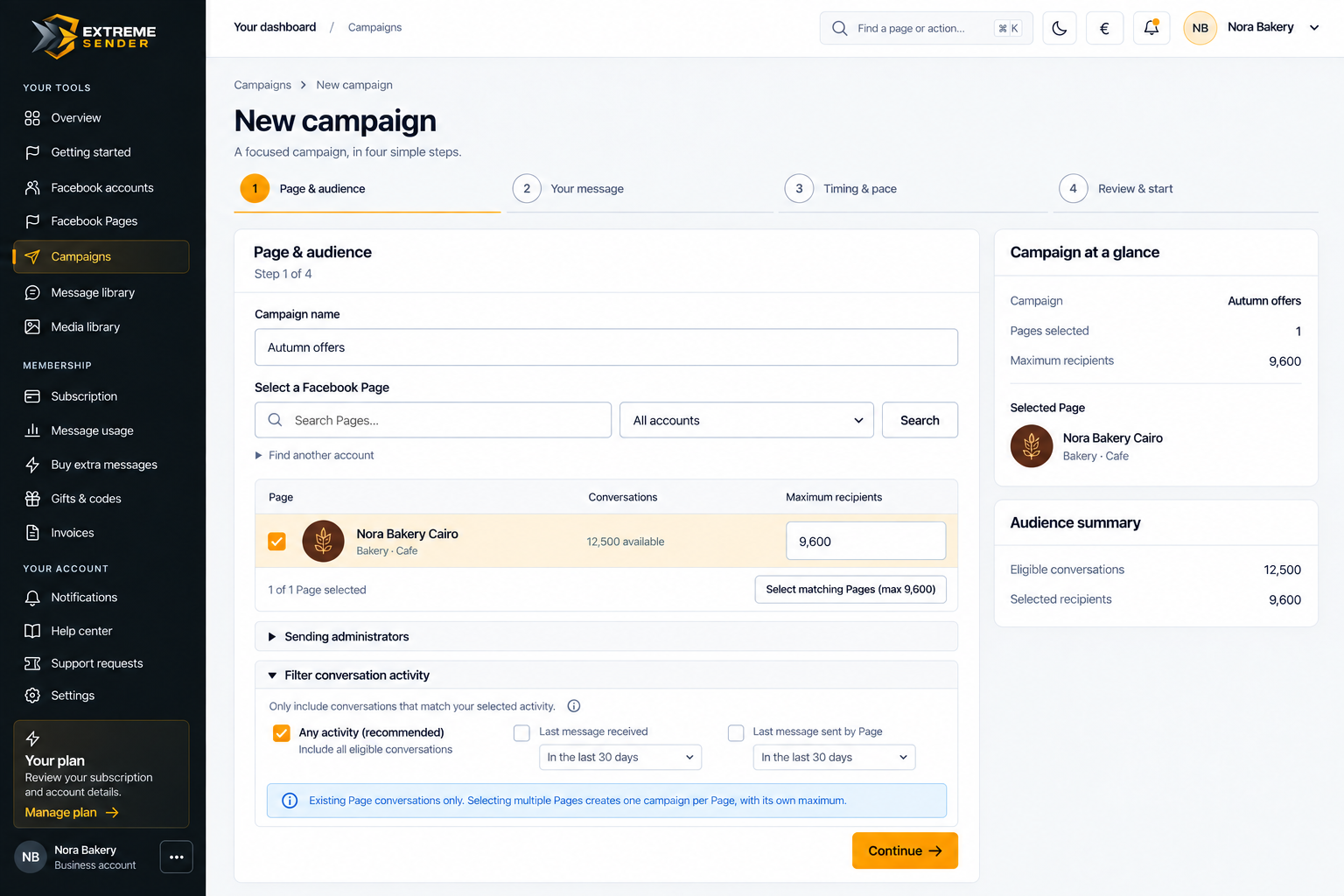Open Last message received period dropdown

(620, 757)
